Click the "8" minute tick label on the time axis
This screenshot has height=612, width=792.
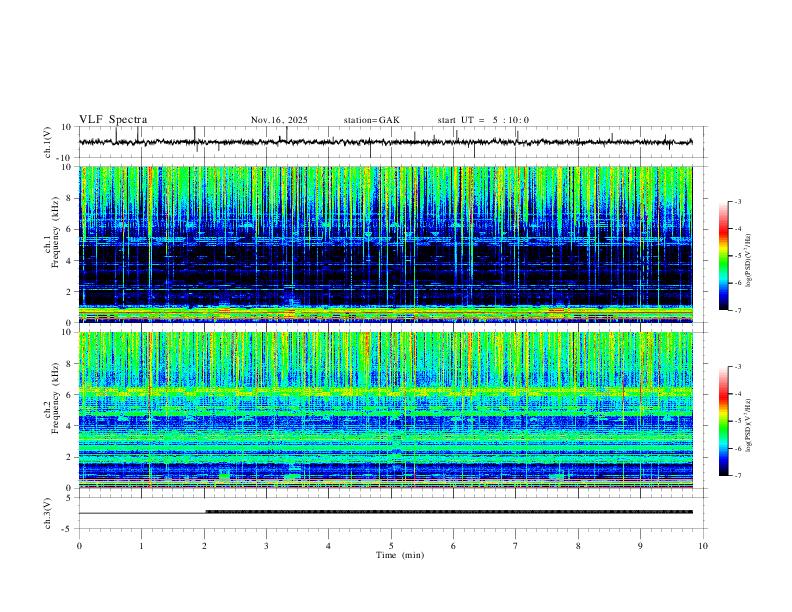(x=578, y=546)
